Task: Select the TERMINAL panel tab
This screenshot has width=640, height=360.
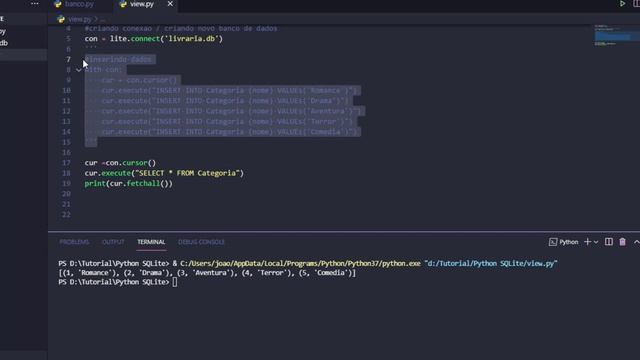Action: pyautogui.click(x=151, y=242)
